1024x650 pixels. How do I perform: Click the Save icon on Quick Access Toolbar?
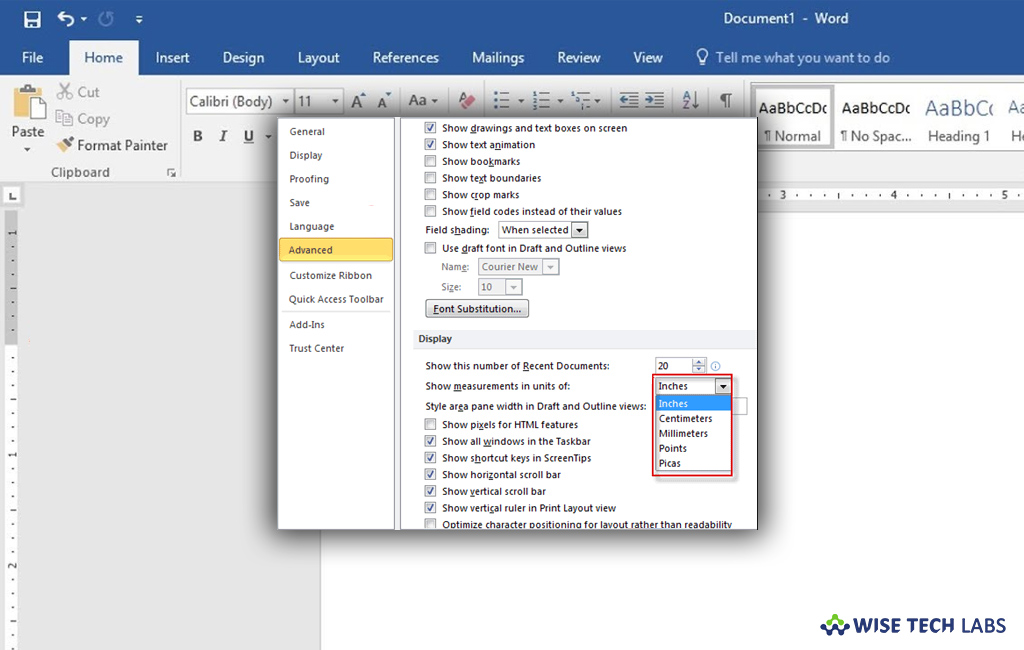(31, 18)
